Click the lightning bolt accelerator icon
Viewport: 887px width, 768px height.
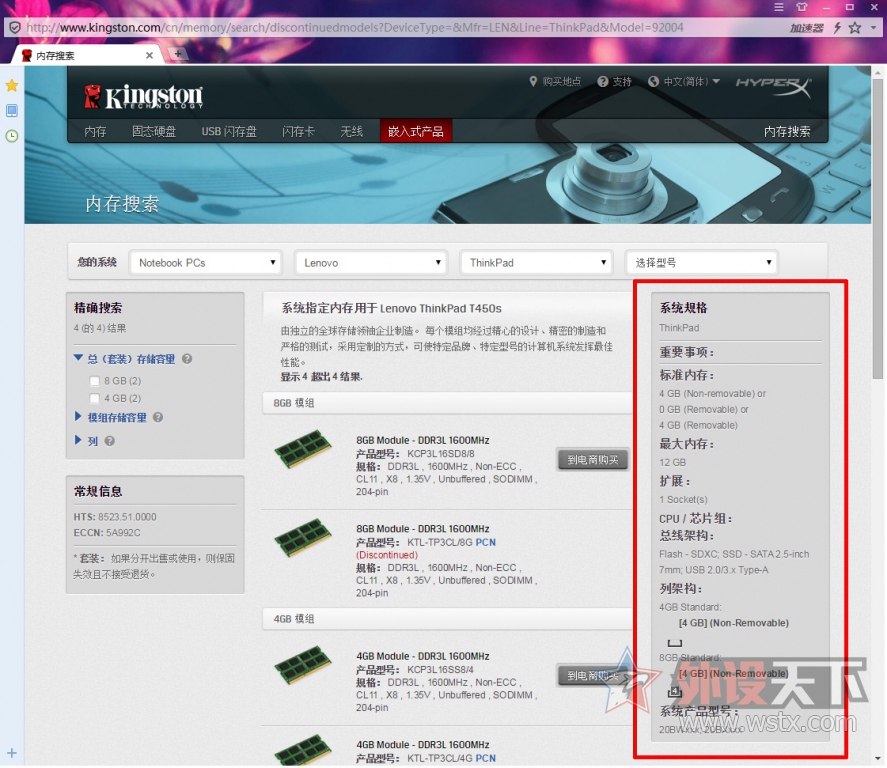(837, 28)
